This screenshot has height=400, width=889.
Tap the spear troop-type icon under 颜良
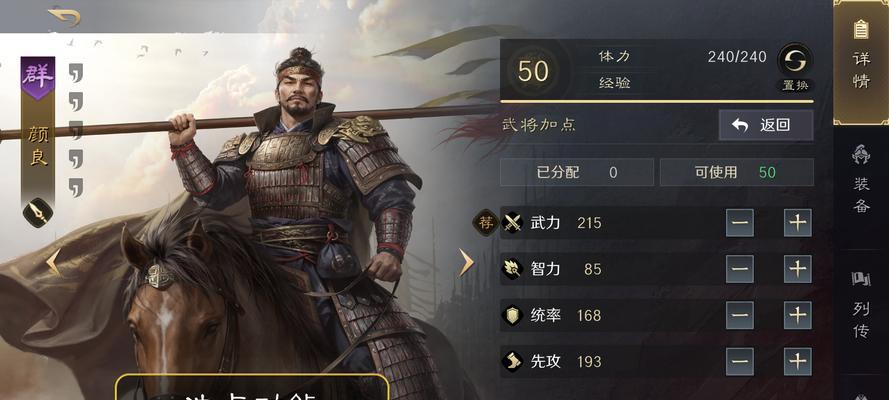[x=38, y=213]
